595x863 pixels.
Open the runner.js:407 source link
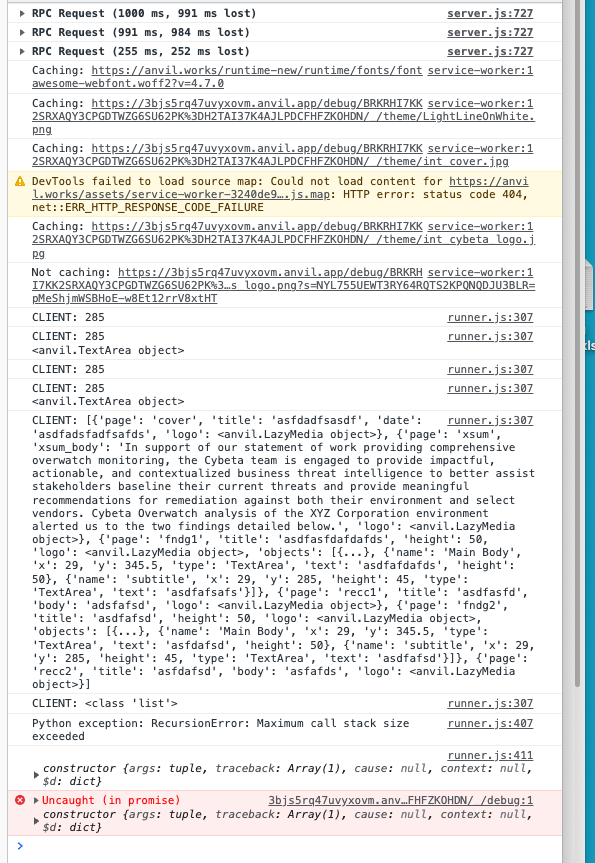(x=490, y=723)
